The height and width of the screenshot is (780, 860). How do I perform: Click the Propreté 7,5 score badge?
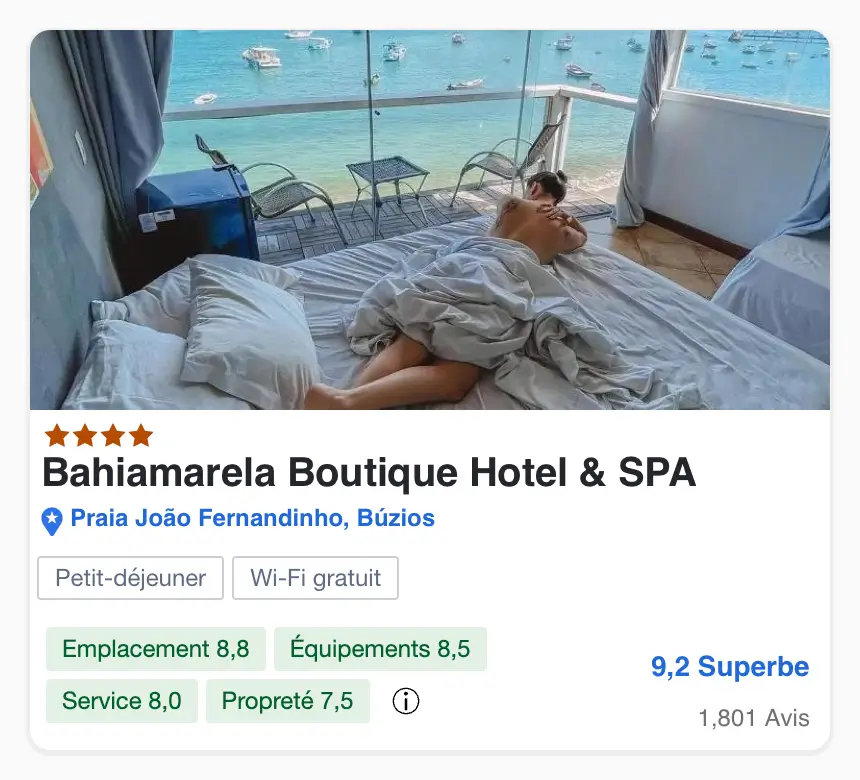(x=287, y=701)
